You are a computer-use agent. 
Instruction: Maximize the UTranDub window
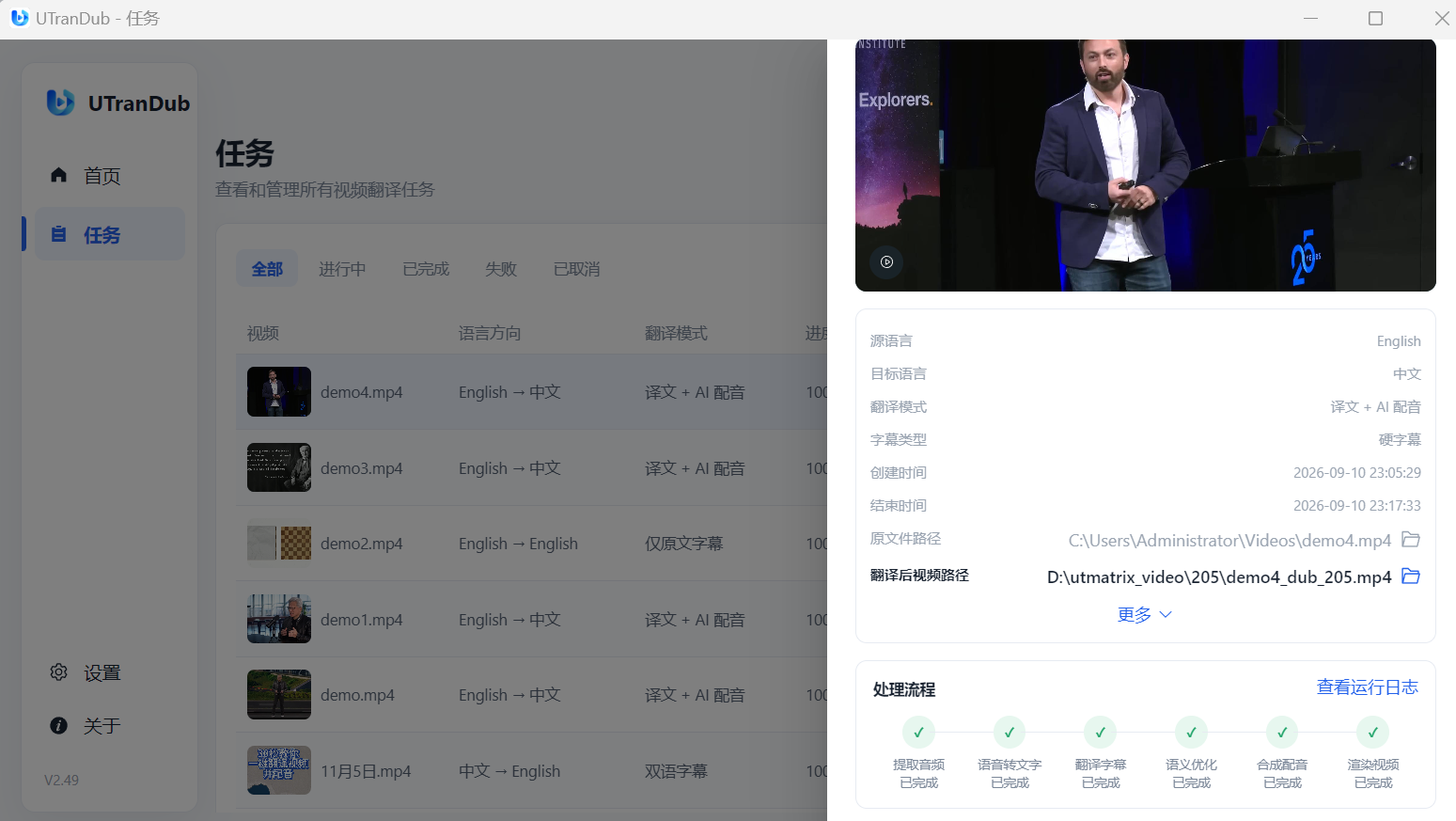coord(1375,19)
